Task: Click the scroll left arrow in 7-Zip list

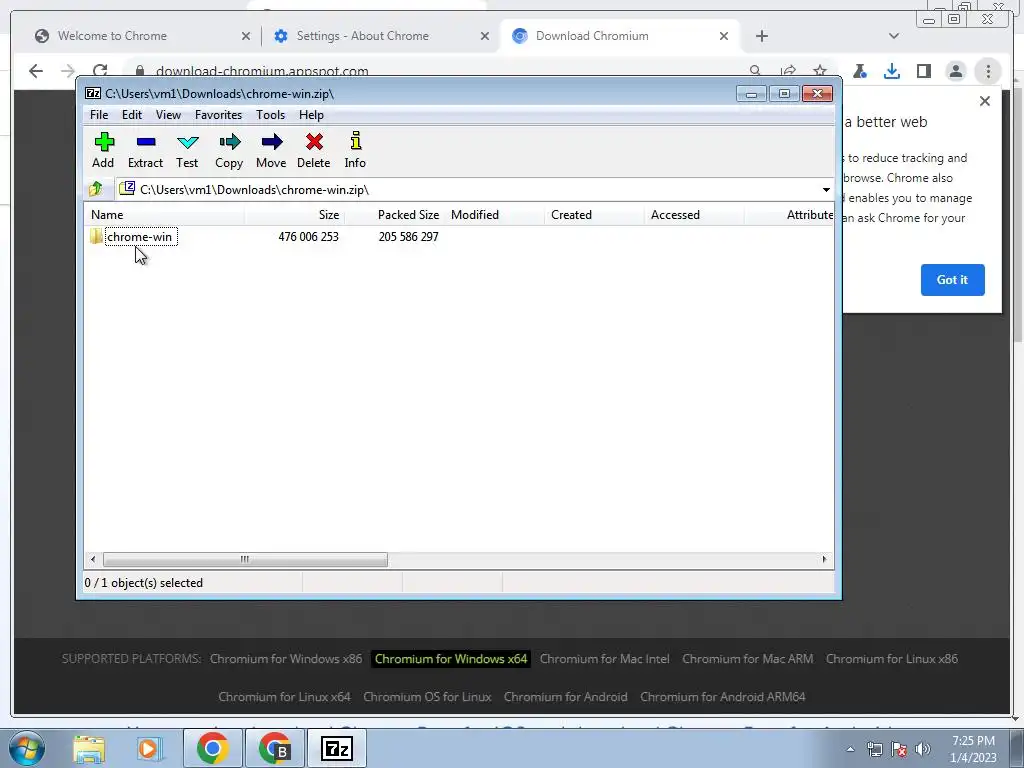Action: point(93,560)
